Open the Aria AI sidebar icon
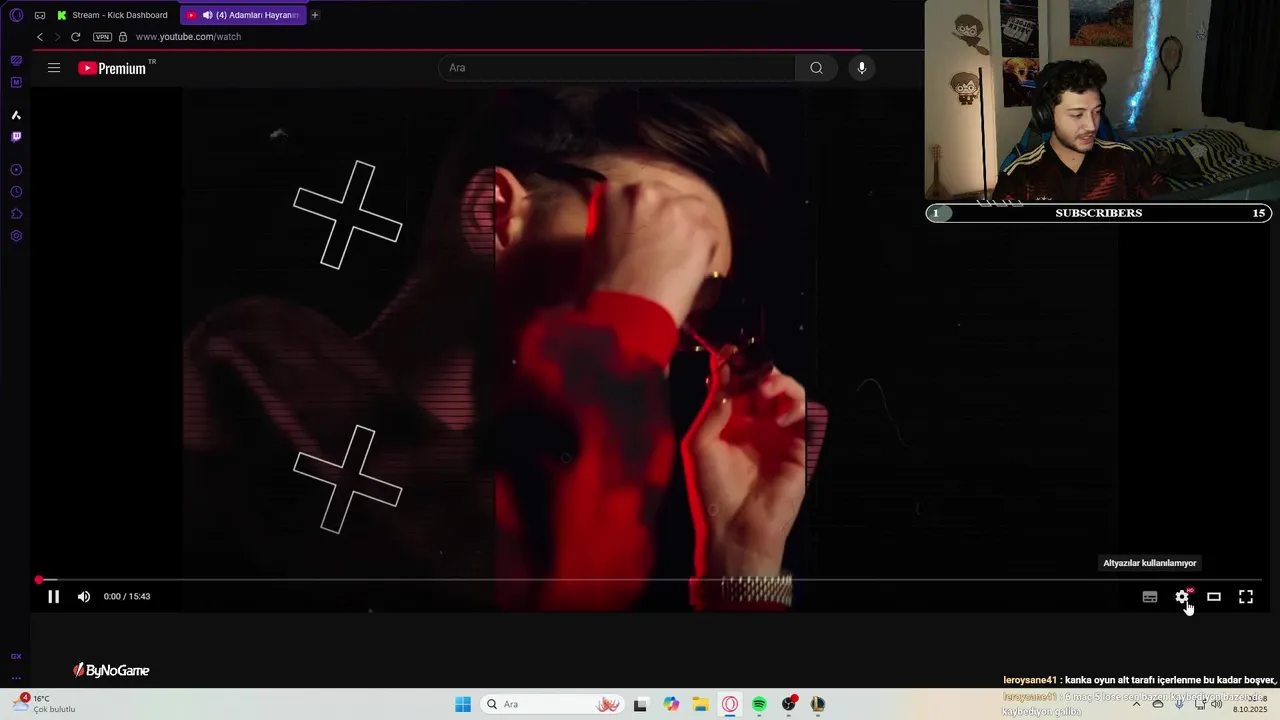The image size is (1280, 720). coord(16,115)
